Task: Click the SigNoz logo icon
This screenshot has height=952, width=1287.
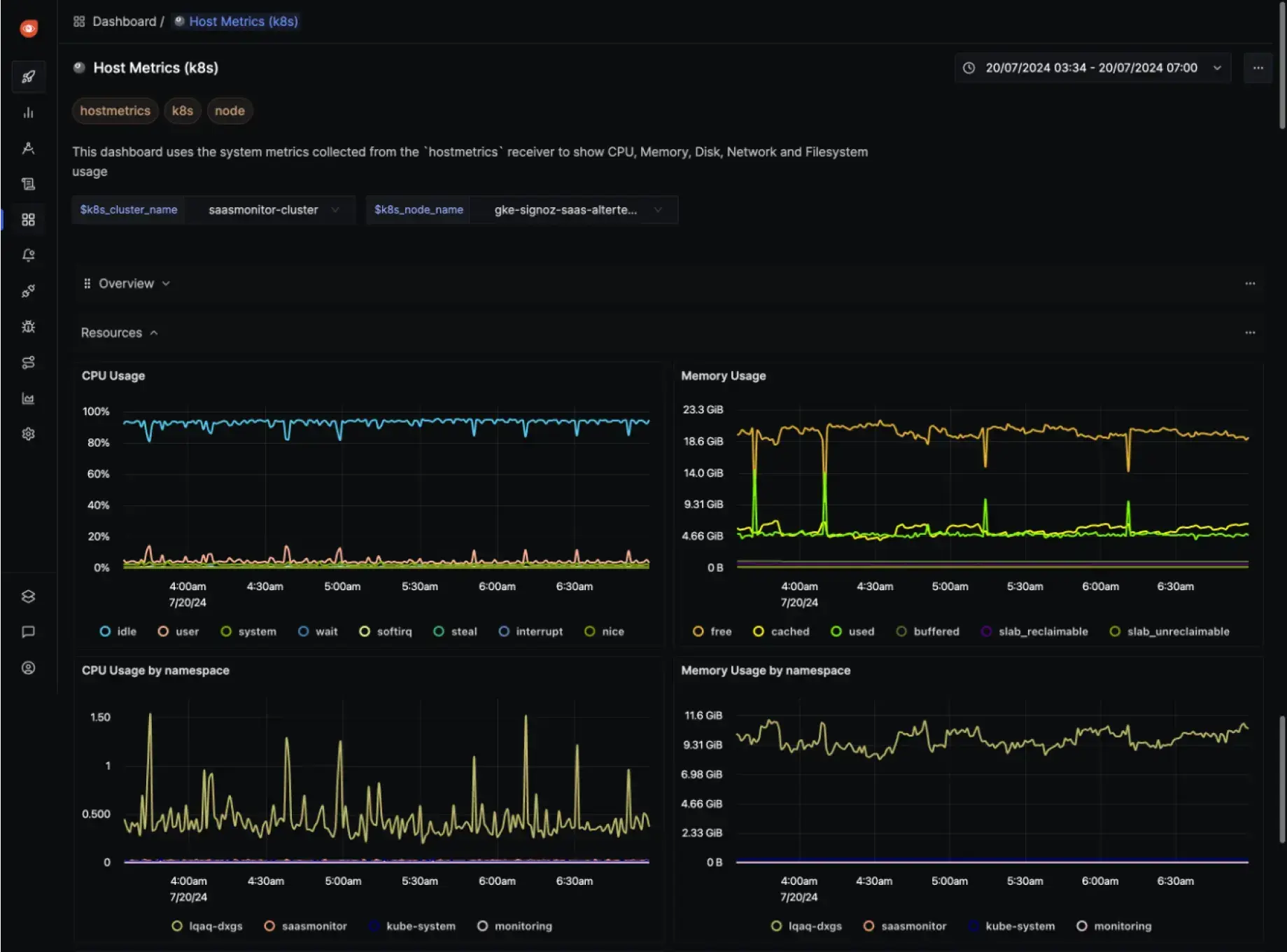Action: pos(29,28)
